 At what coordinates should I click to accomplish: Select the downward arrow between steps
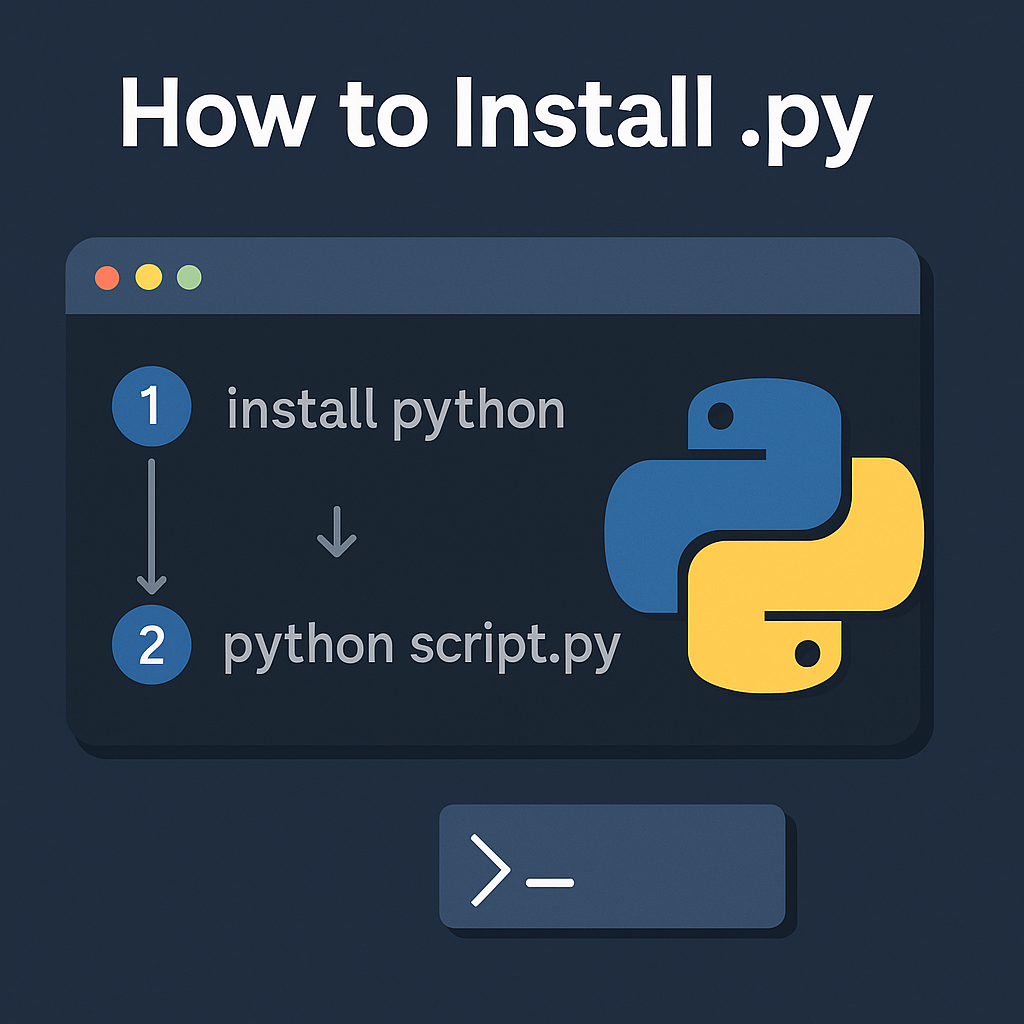pyautogui.click(x=336, y=533)
